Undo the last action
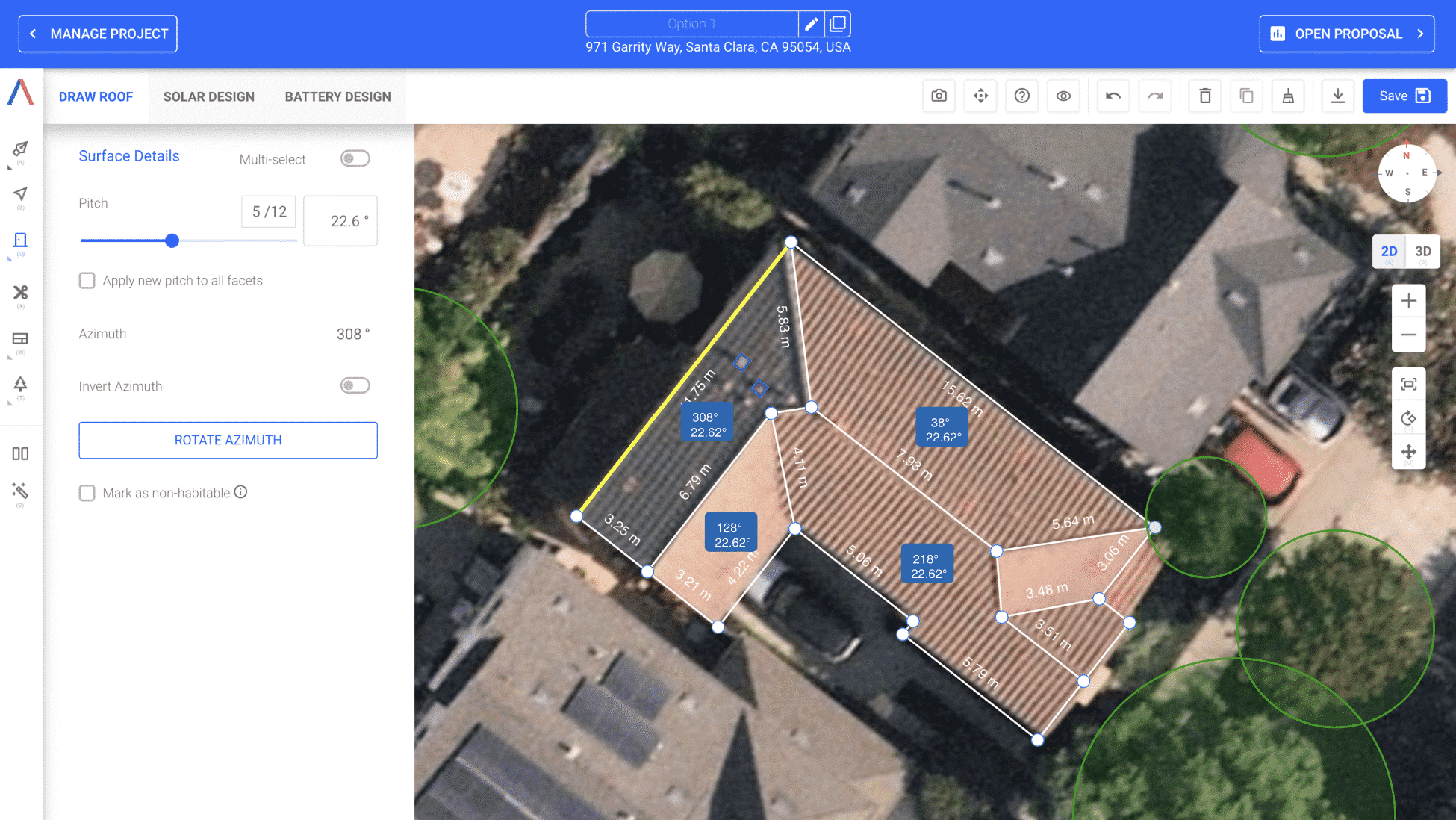The height and width of the screenshot is (820, 1456). point(1113,96)
